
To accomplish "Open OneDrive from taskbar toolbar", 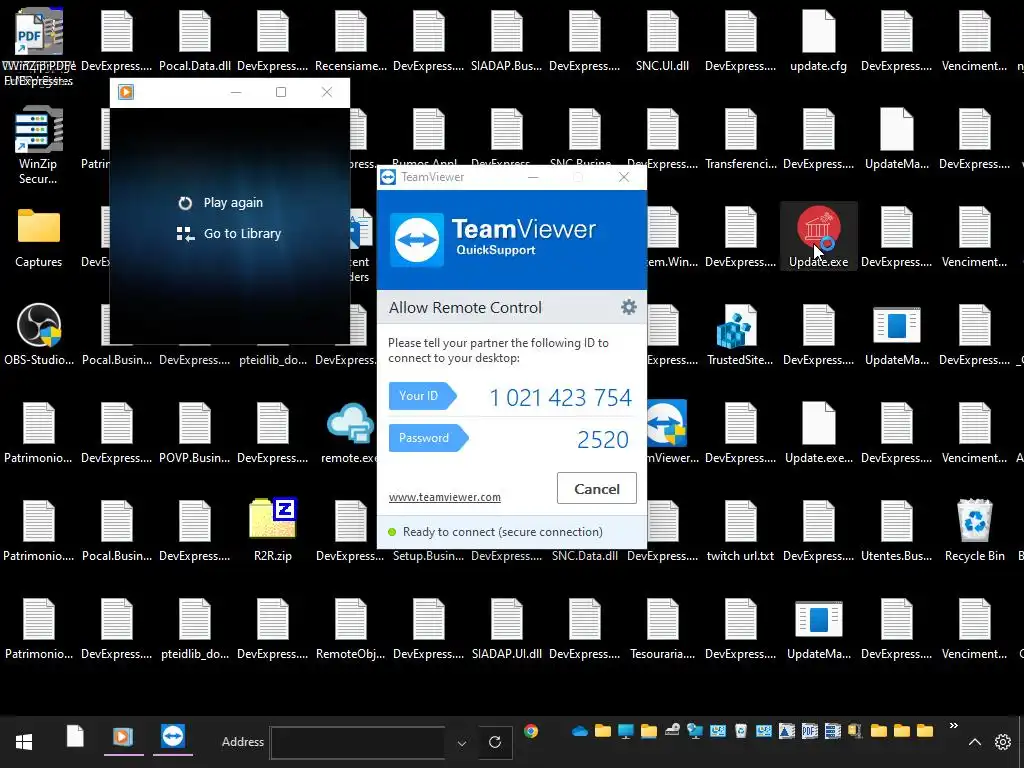I will (x=579, y=731).
